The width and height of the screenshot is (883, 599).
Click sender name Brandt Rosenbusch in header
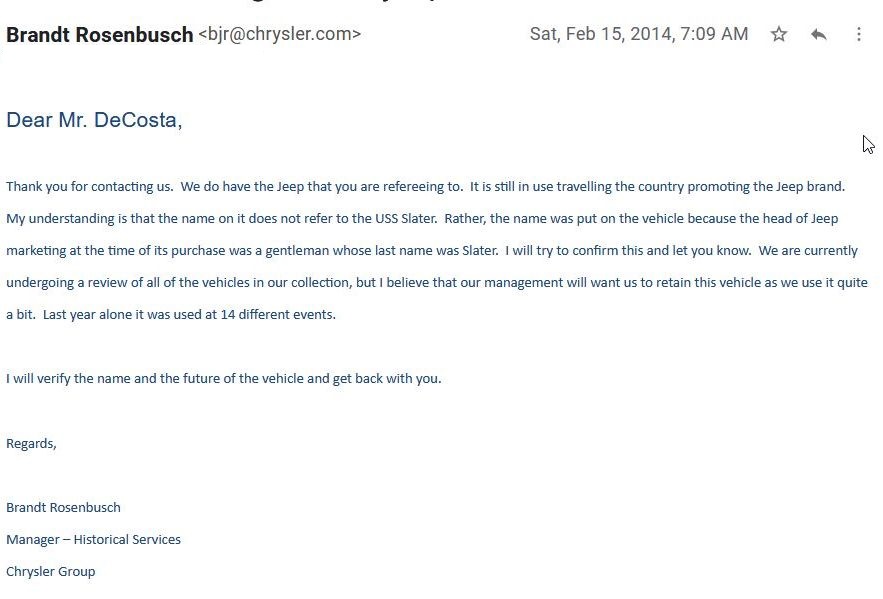[99, 35]
